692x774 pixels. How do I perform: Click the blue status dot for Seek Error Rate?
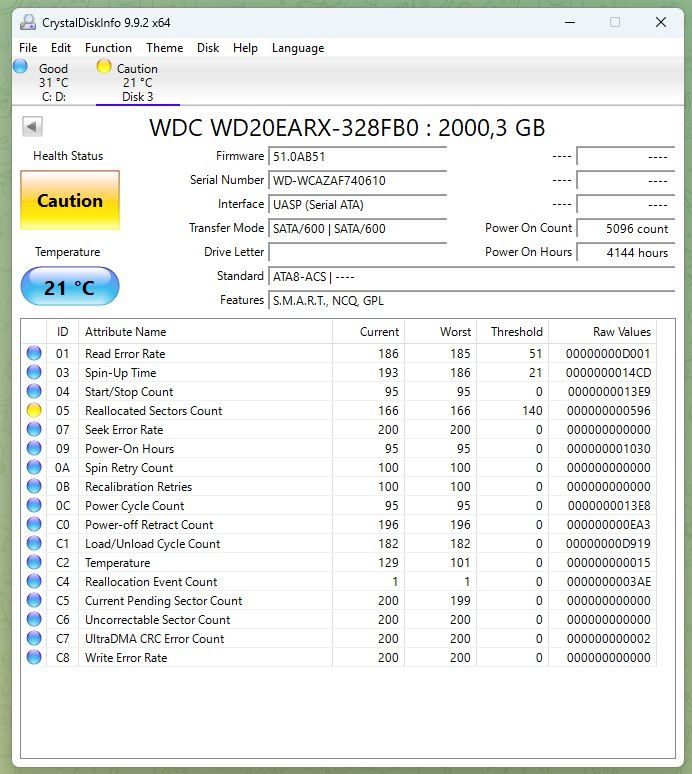point(34,429)
